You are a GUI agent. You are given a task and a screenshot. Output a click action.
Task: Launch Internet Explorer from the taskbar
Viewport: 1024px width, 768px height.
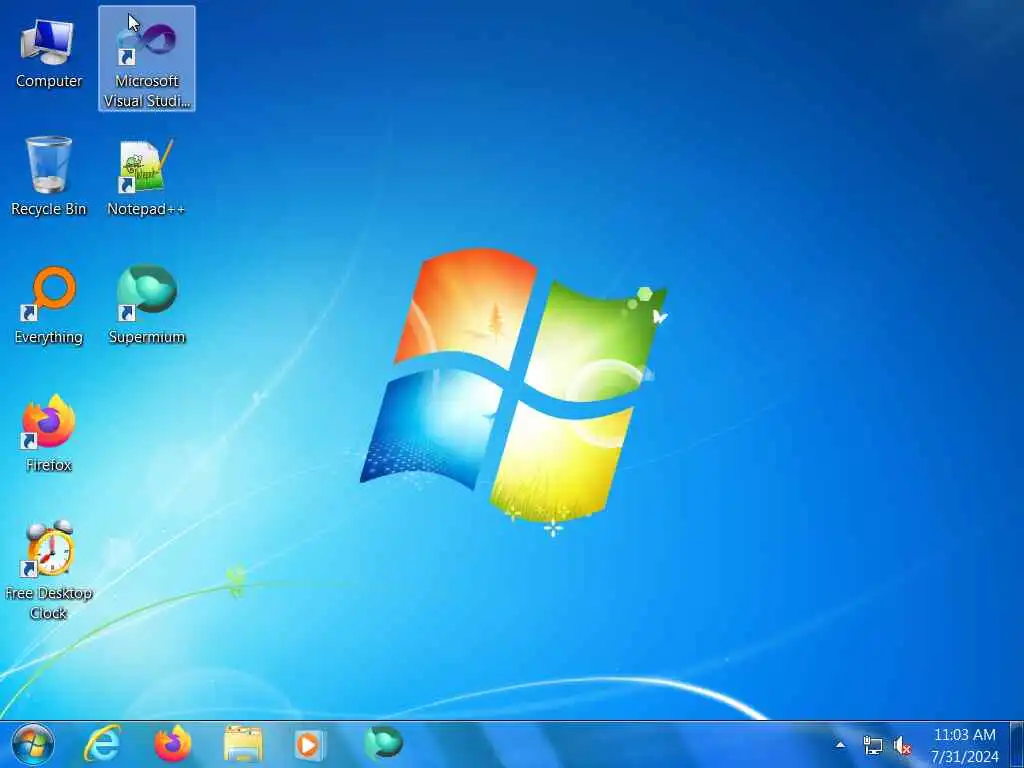pos(103,744)
